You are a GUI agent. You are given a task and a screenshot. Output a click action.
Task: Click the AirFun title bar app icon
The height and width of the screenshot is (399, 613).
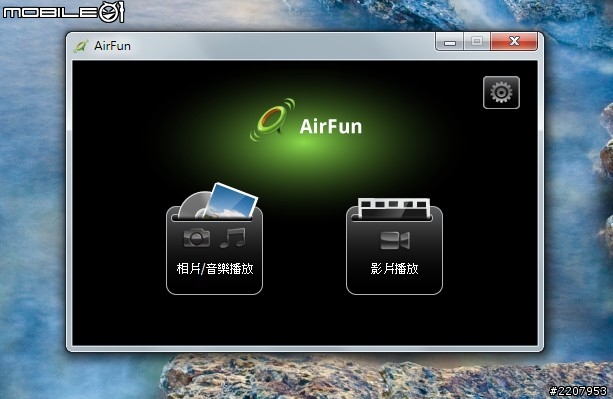coord(81,46)
